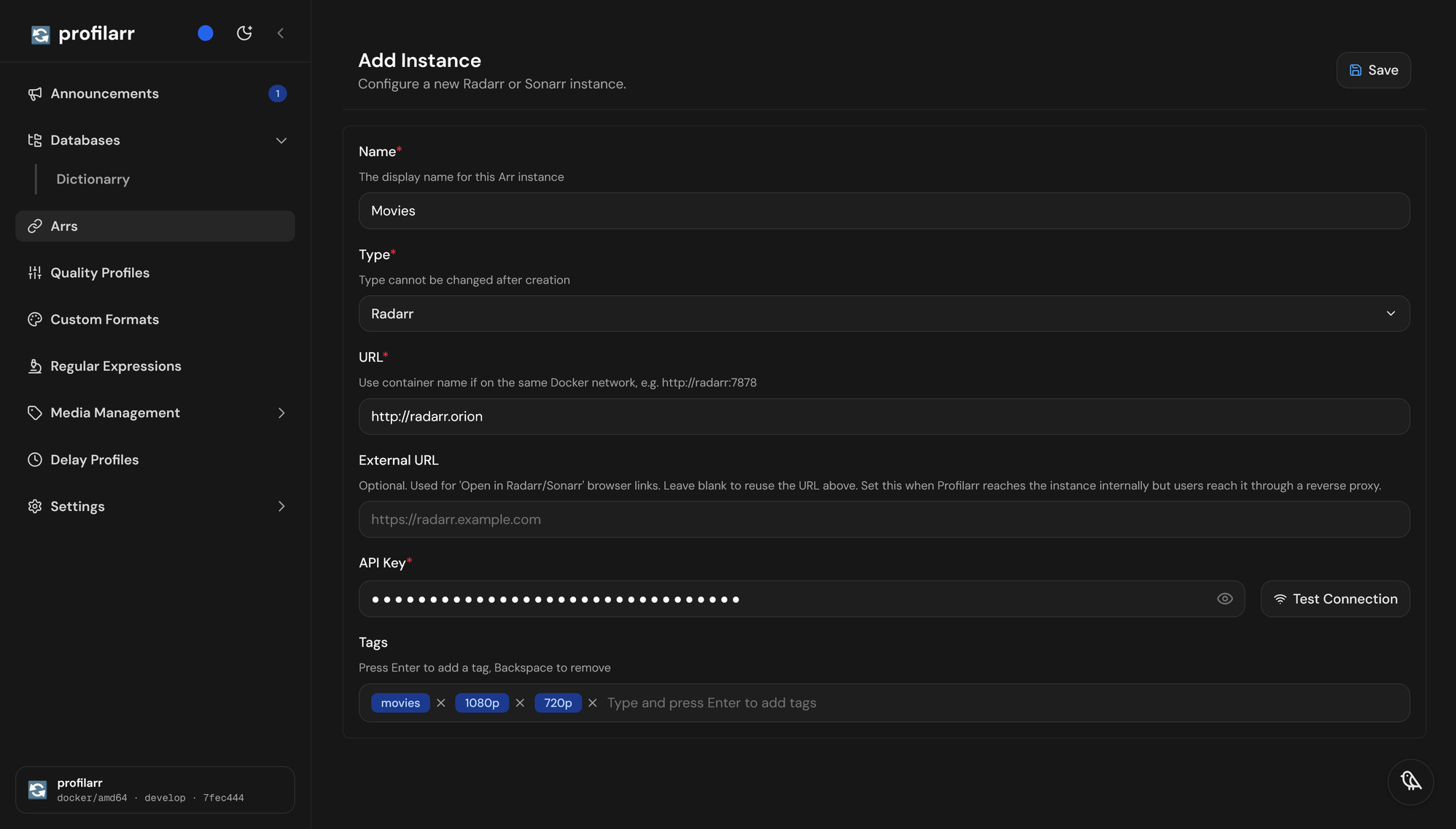
Task: Open Regular Expressions page
Action: 155,366
